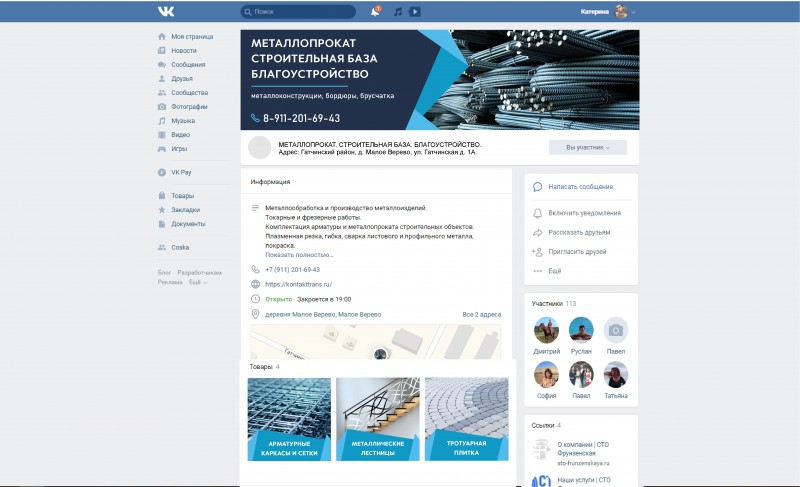Image resolution: width=800 pixels, height=487 pixels.
Task: Open the video player icon in the header
Action: 415,11
